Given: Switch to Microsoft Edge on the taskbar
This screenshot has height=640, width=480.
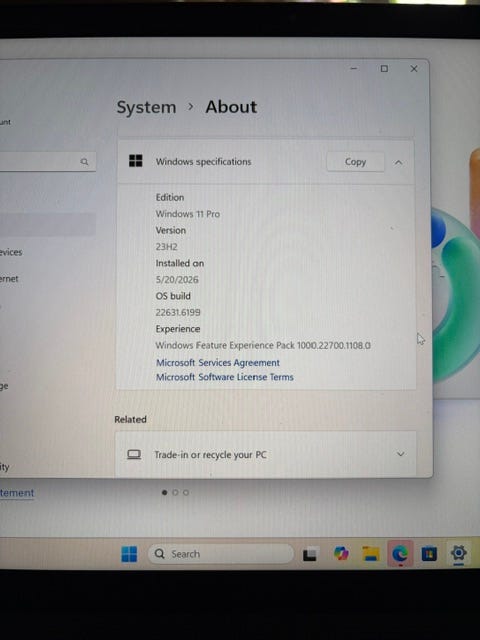Looking at the screenshot, I should pos(400,554).
